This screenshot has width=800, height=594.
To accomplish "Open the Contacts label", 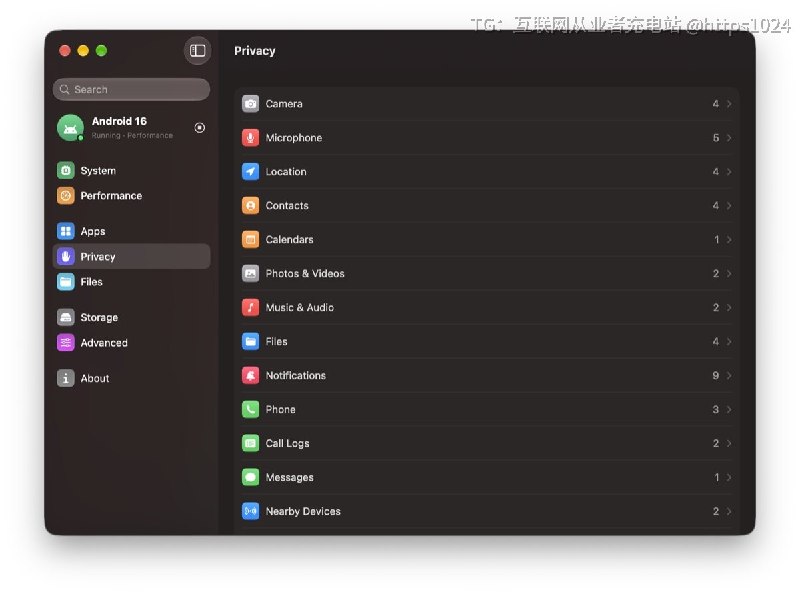I will click(x=287, y=206).
